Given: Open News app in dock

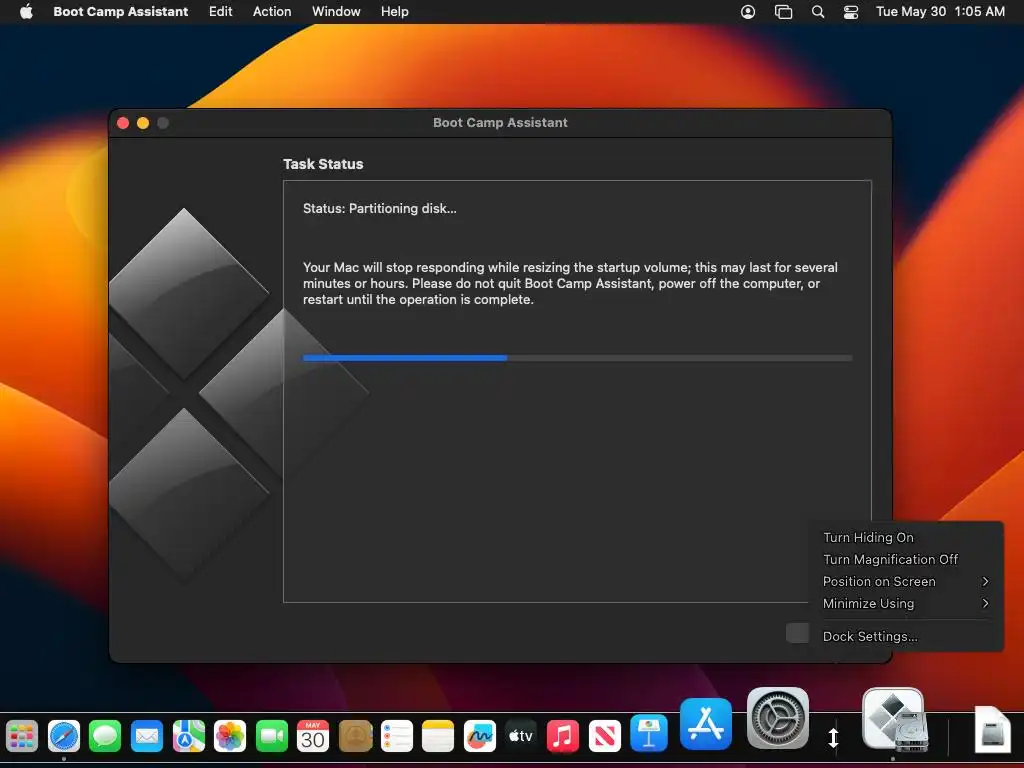Looking at the screenshot, I should tap(605, 737).
